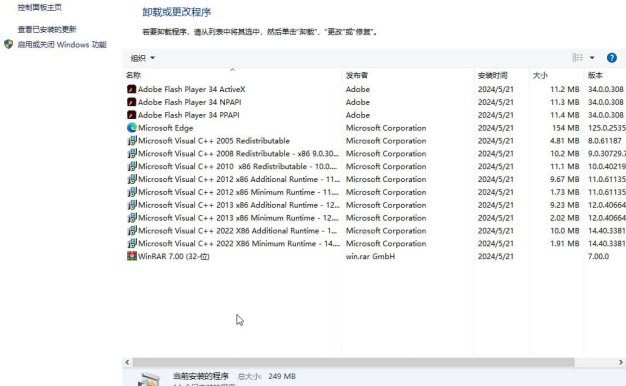This screenshot has width=626, height=386.
Task: Select the Adobe Flash Player 34 PPAPI entry
Action: pos(189,115)
